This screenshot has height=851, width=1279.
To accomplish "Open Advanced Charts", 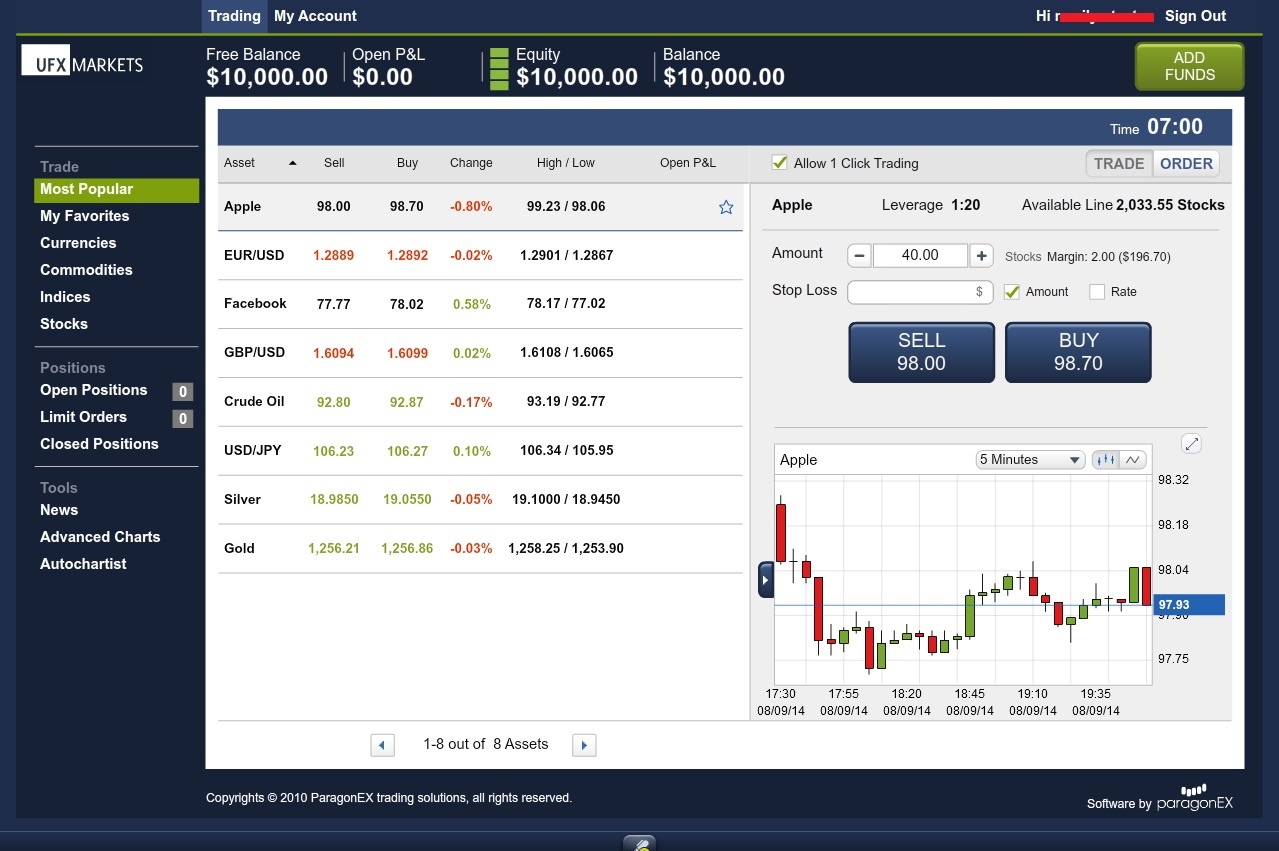I will (x=100, y=537).
